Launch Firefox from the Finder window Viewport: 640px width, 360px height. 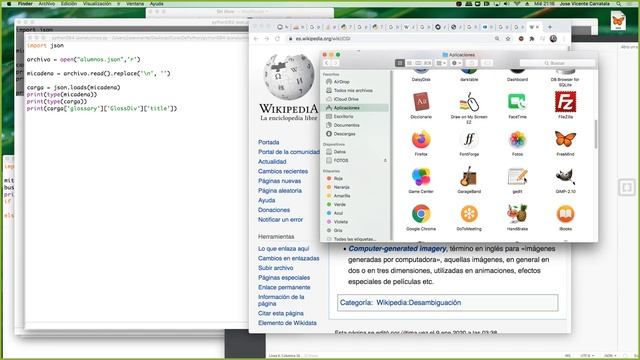(421, 140)
